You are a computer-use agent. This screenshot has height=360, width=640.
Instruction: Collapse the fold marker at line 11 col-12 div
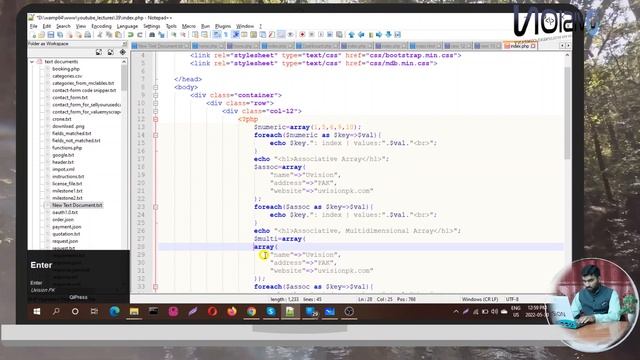click(156, 111)
